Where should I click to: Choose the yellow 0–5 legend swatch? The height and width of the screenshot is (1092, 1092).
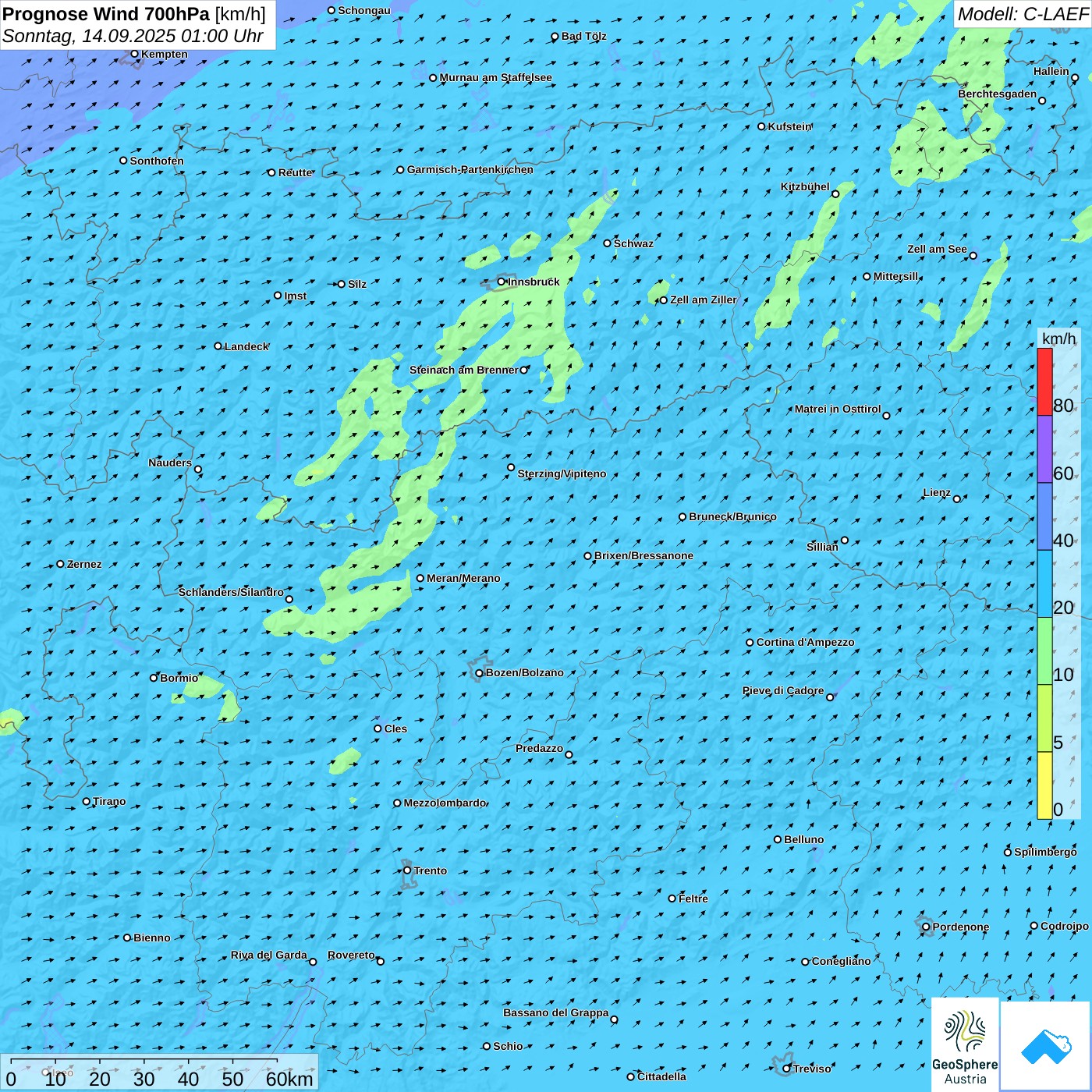pyautogui.click(x=1044, y=785)
